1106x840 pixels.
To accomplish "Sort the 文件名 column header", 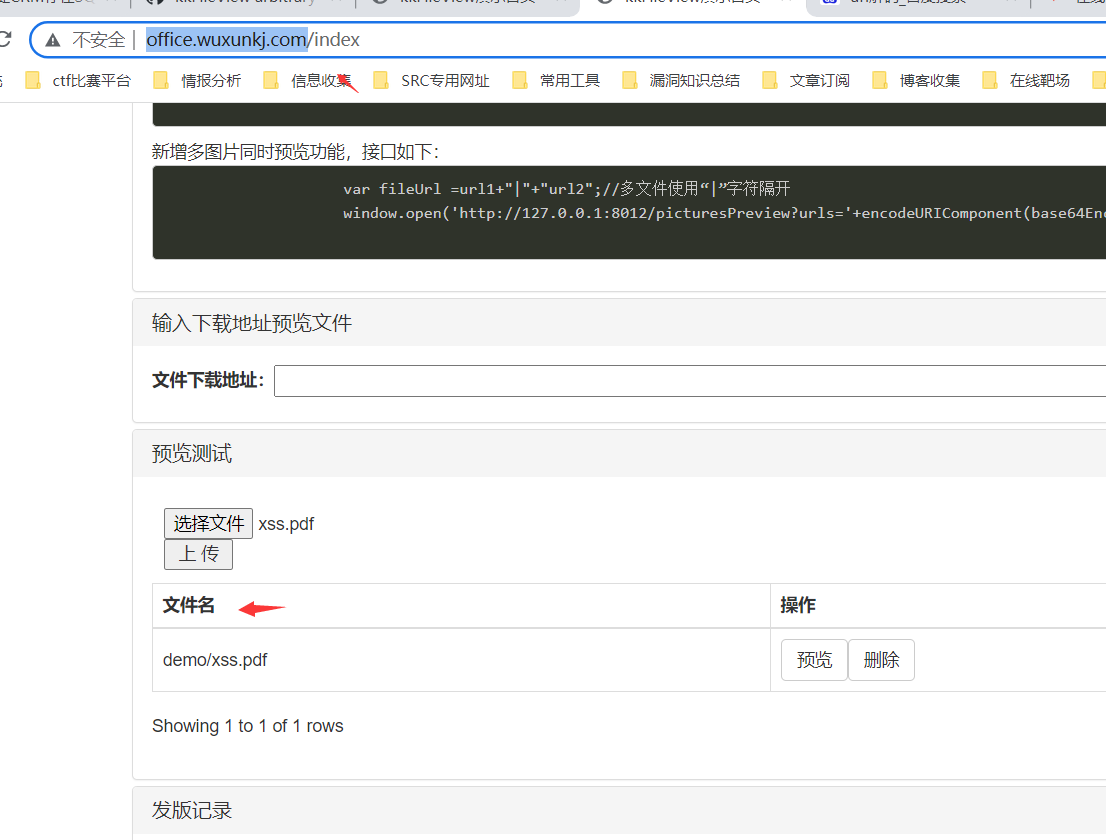I will pos(188,605).
